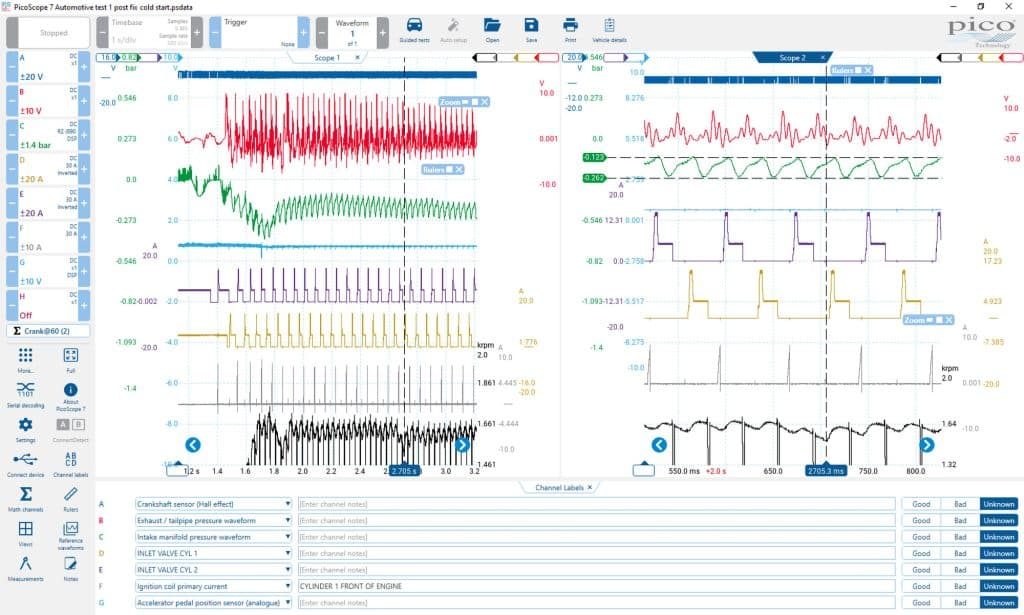Click channel notes field for Intake manifold pressure
The image size is (1024, 615).
[596, 537]
